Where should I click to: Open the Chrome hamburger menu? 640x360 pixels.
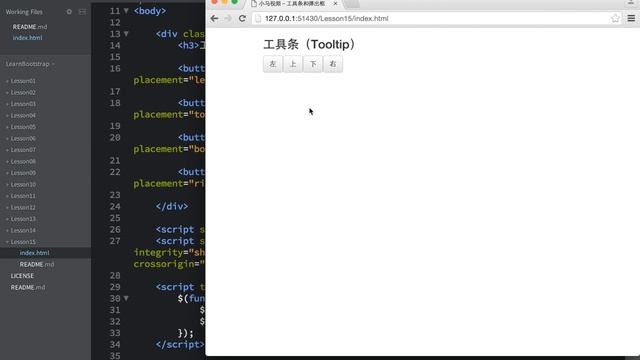click(631, 18)
